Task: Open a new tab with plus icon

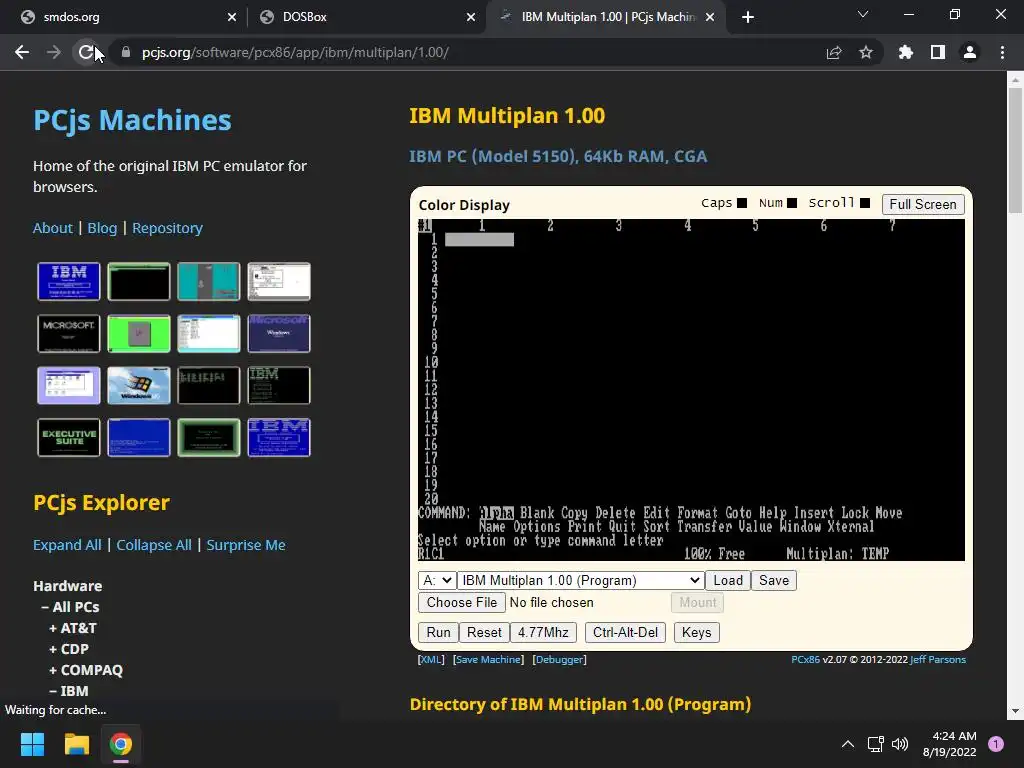Action: click(x=748, y=17)
